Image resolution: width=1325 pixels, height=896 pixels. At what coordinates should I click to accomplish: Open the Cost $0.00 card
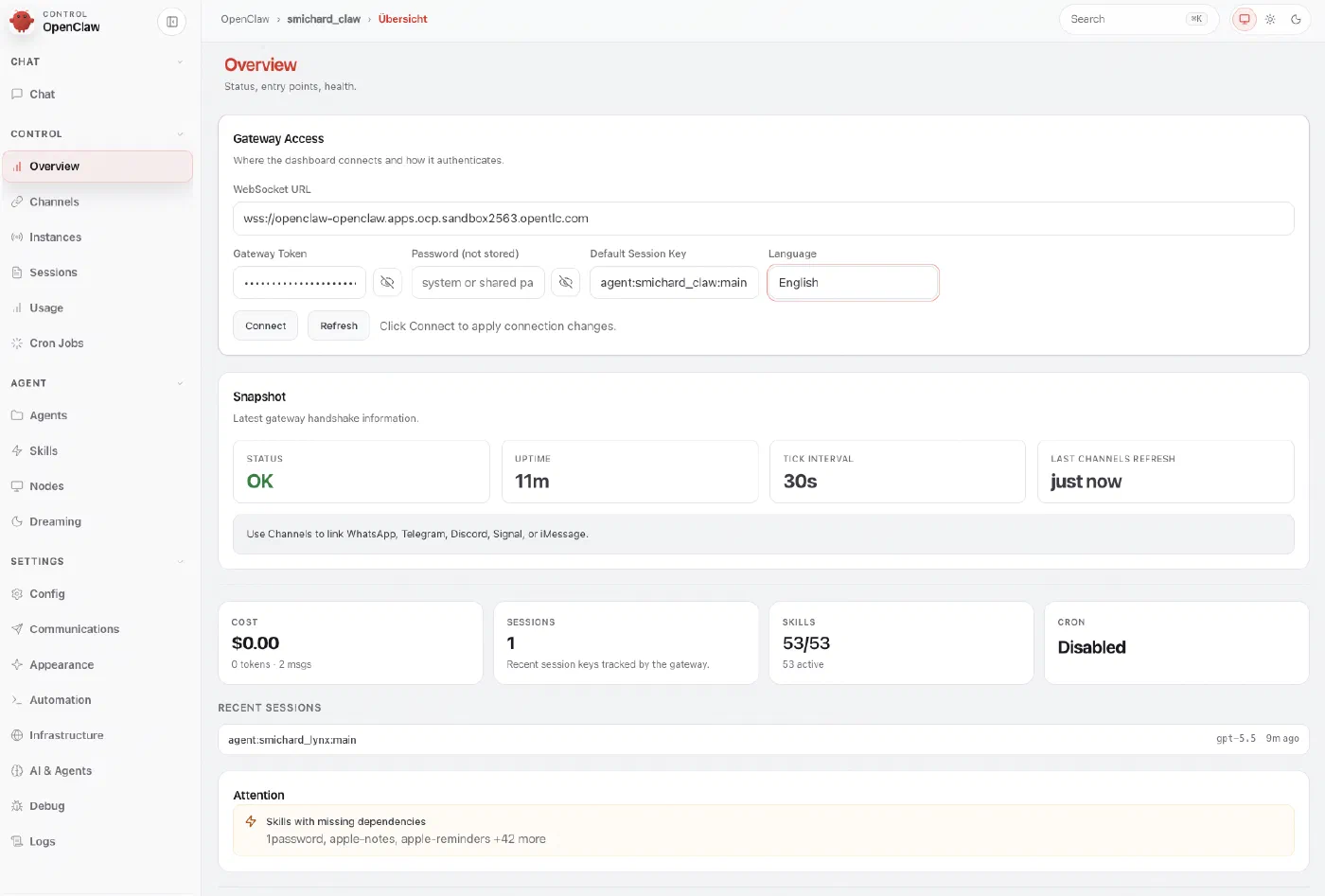[x=350, y=642]
